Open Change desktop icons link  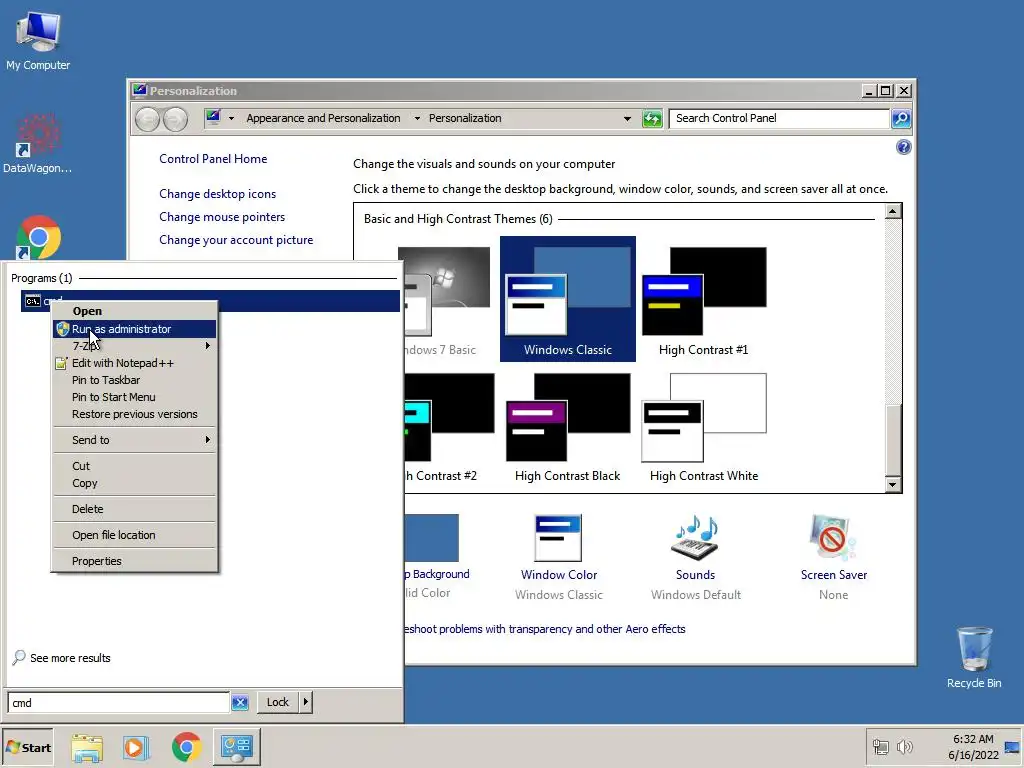217,194
